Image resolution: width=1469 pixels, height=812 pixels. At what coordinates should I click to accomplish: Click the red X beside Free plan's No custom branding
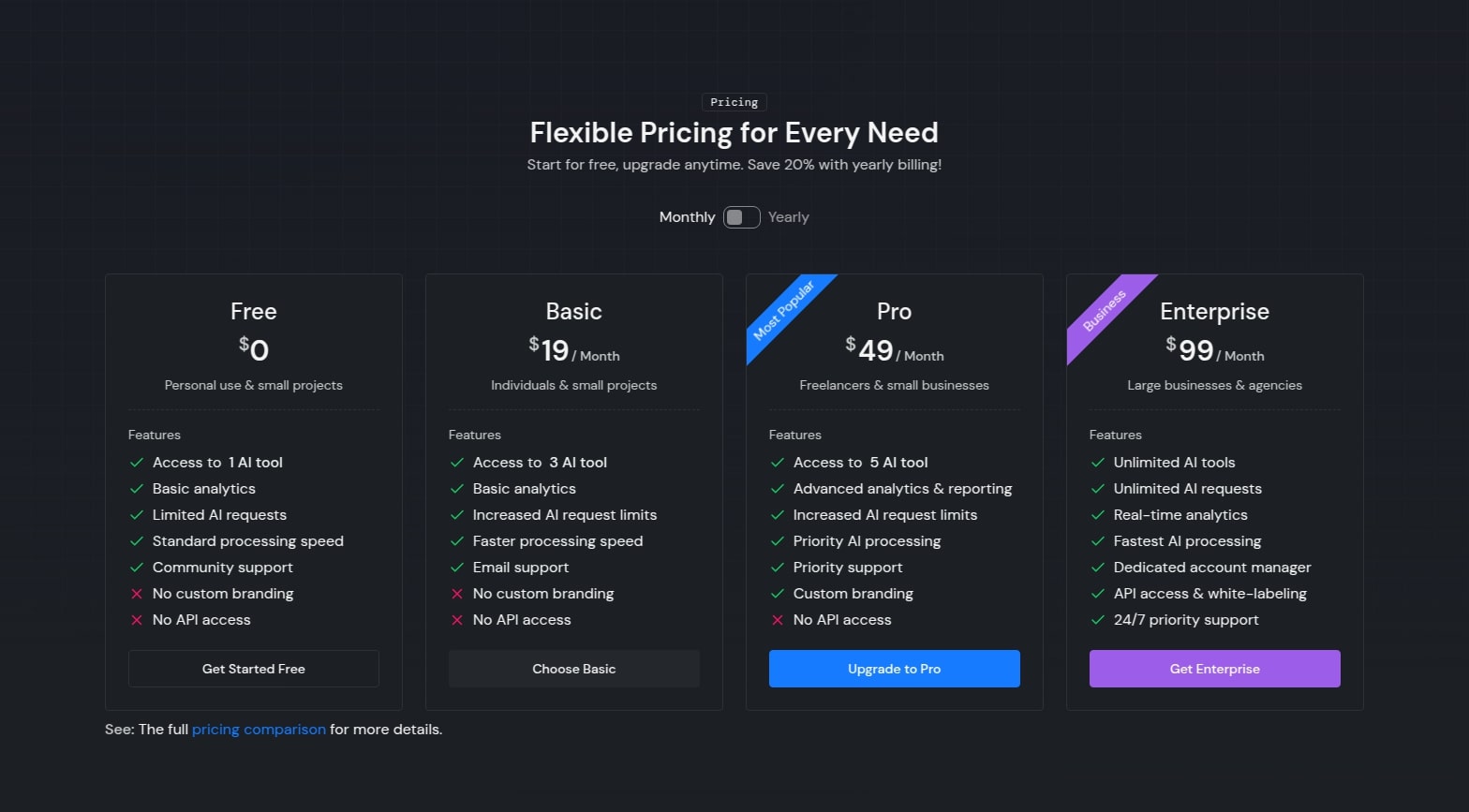pyautogui.click(x=137, y=594)
